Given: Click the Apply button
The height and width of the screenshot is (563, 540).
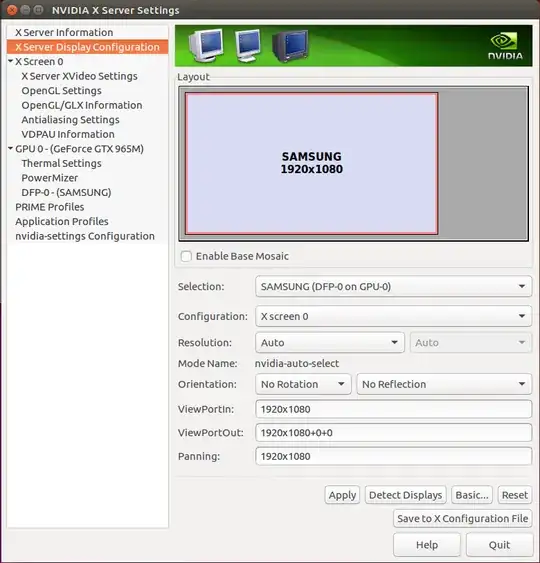Looking at the screenshot, I should [342, 495].
